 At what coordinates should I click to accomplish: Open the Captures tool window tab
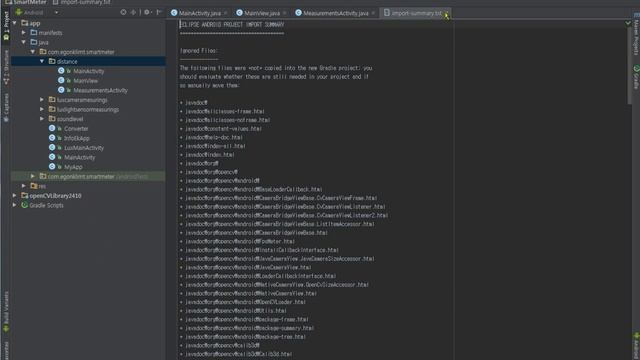[6, 107]
